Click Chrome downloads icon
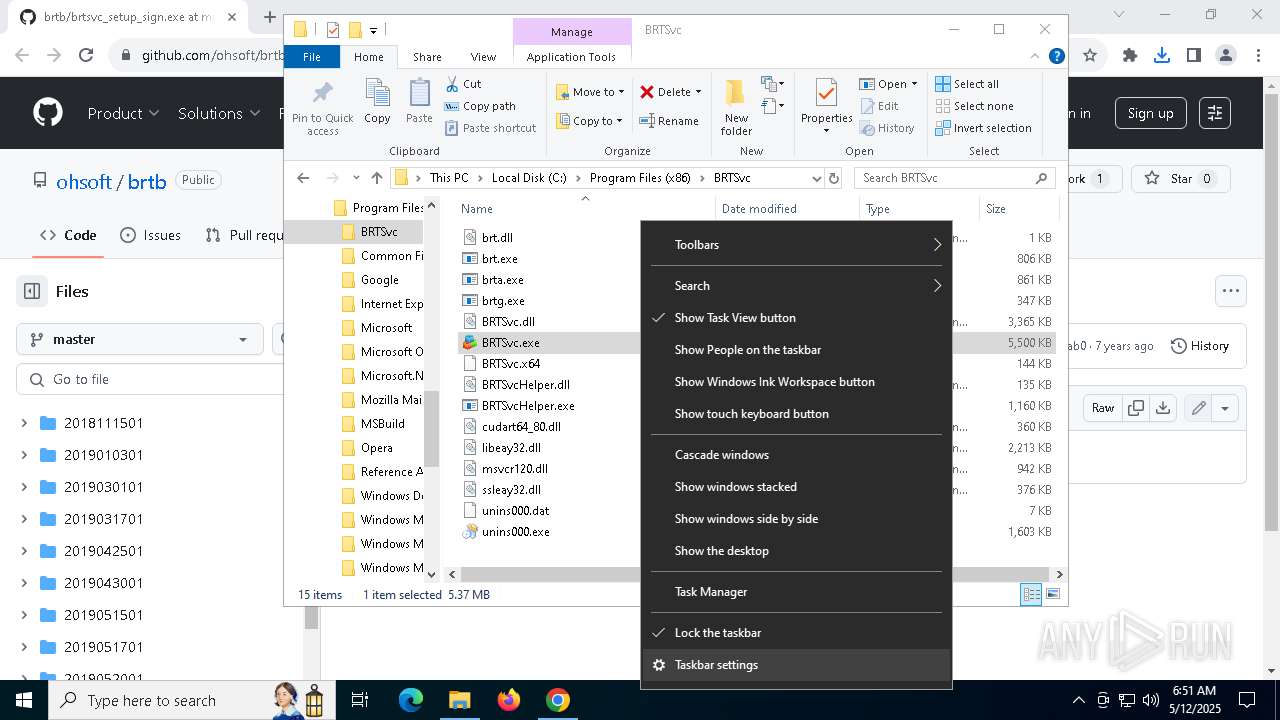Screen dimensions: 1280x720 click(1162, 56)
